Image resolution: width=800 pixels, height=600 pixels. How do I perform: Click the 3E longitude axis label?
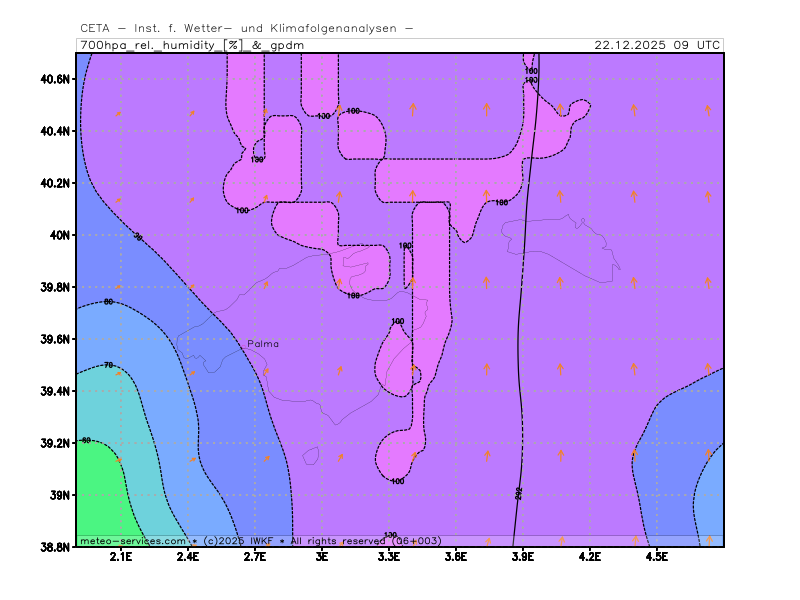322,557
